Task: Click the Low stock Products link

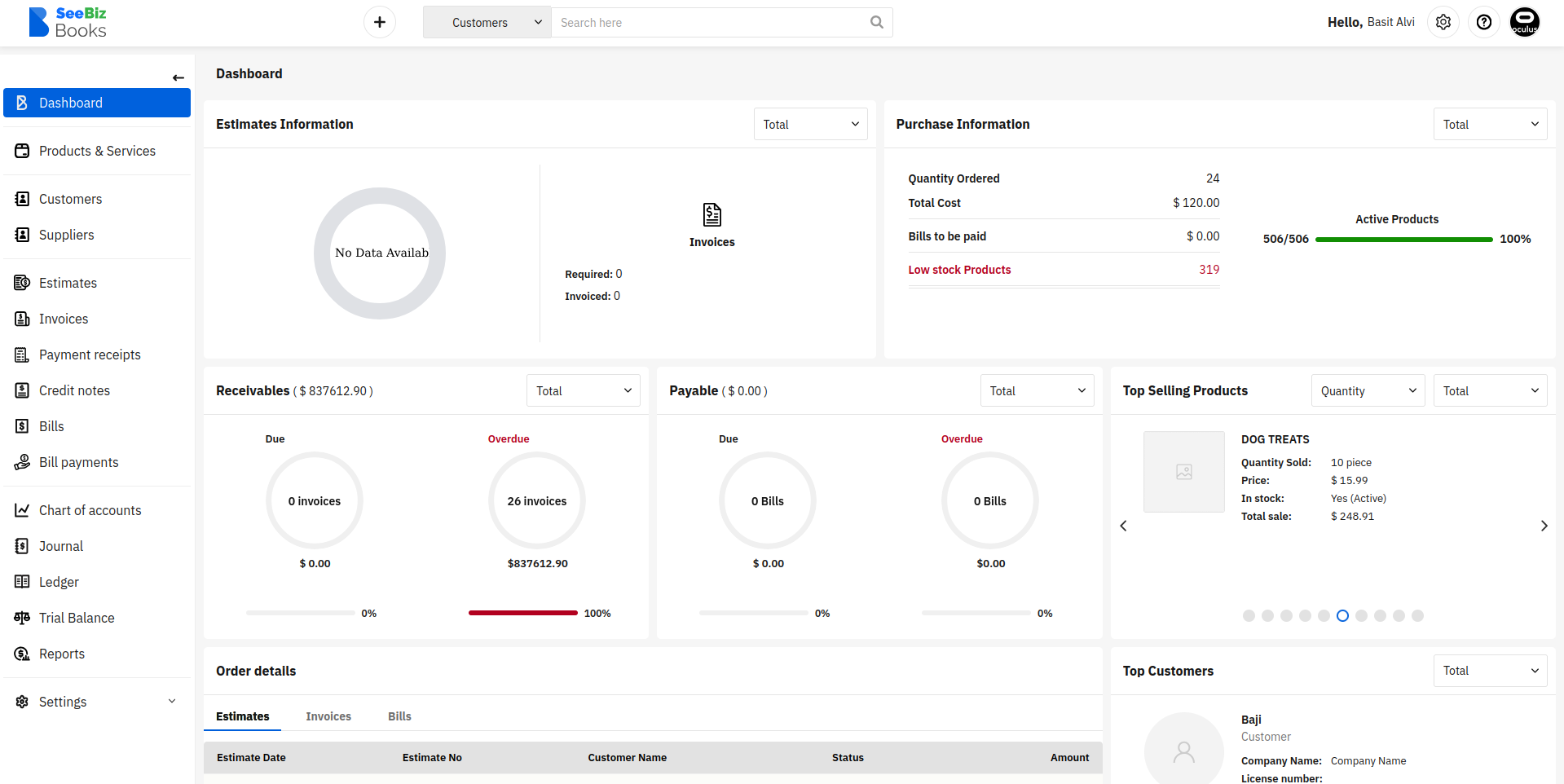Action: 959,270
